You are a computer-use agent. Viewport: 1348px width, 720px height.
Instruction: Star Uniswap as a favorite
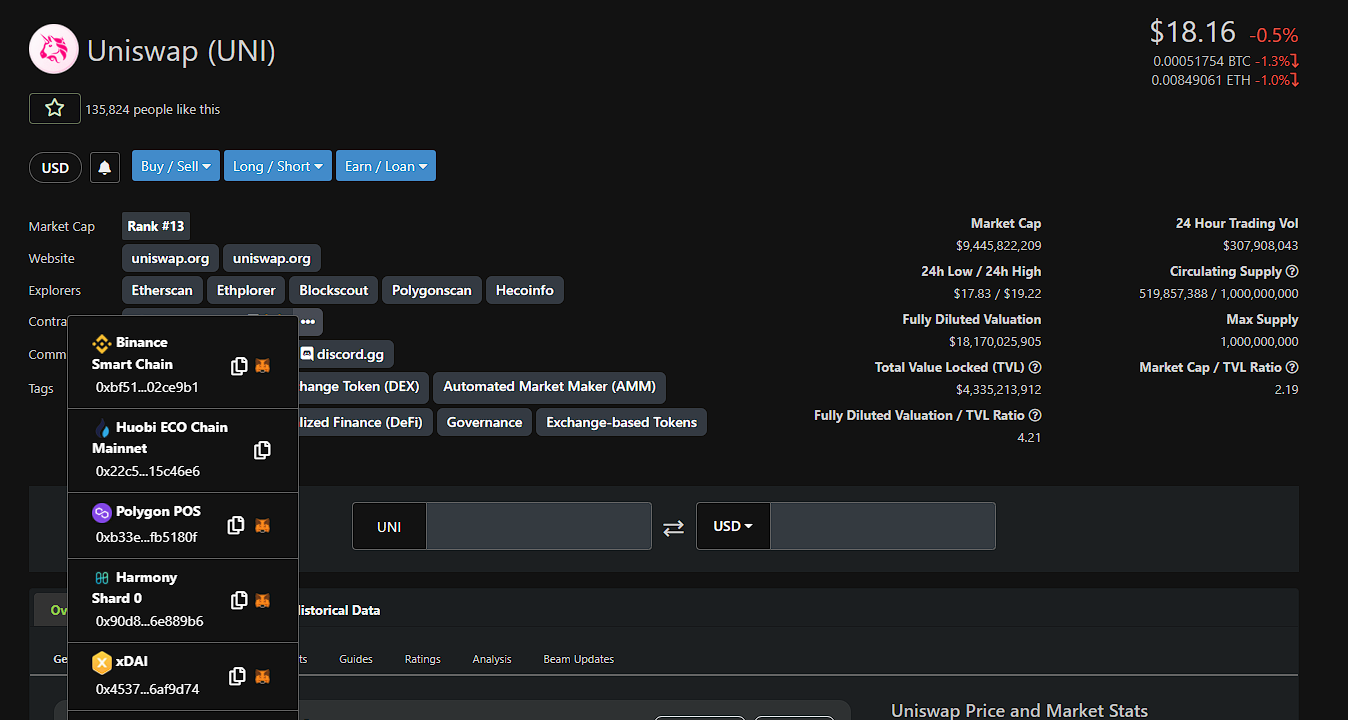55,108
